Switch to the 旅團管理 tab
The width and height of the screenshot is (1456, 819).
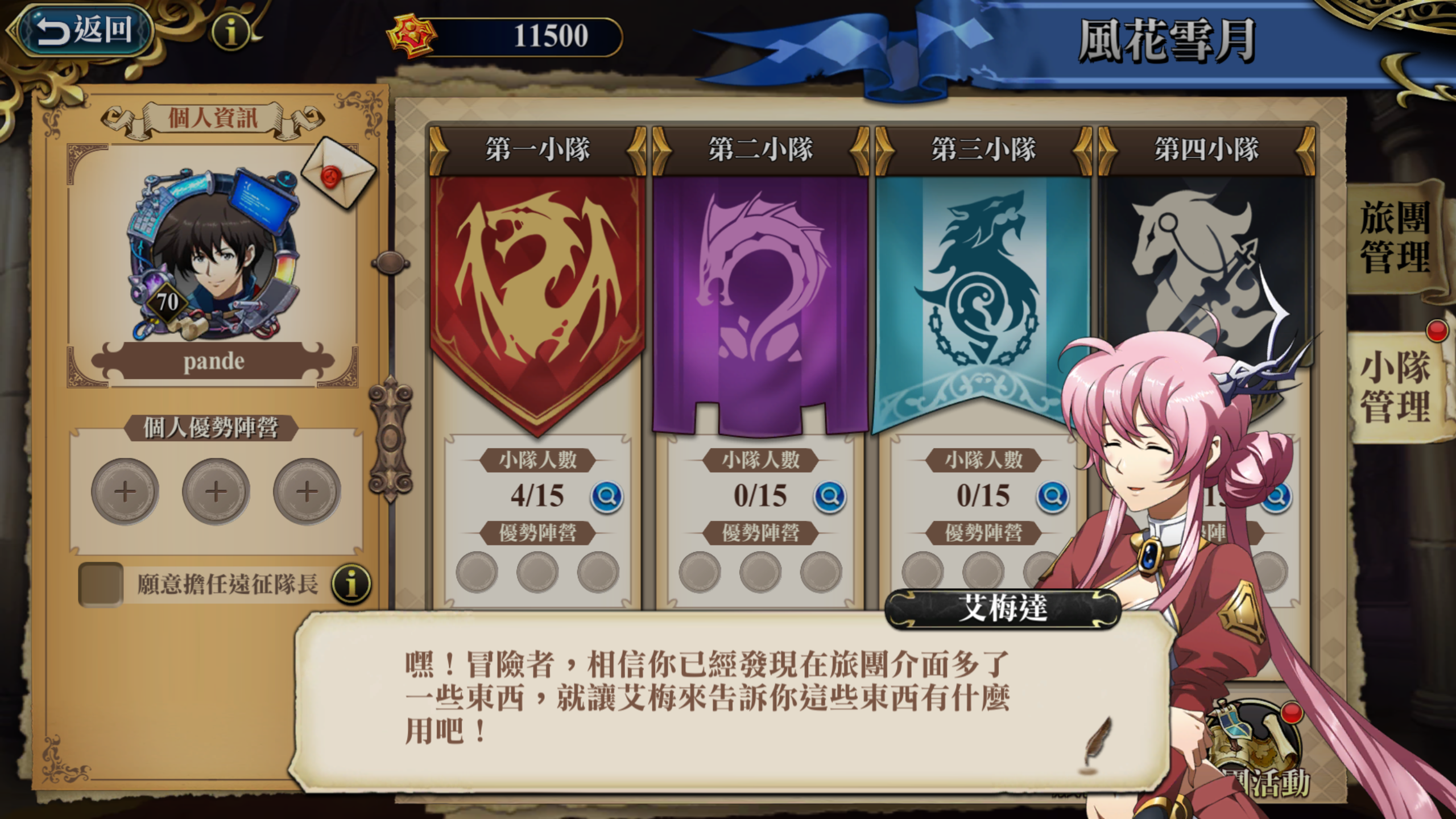(x=1395, y=237)
